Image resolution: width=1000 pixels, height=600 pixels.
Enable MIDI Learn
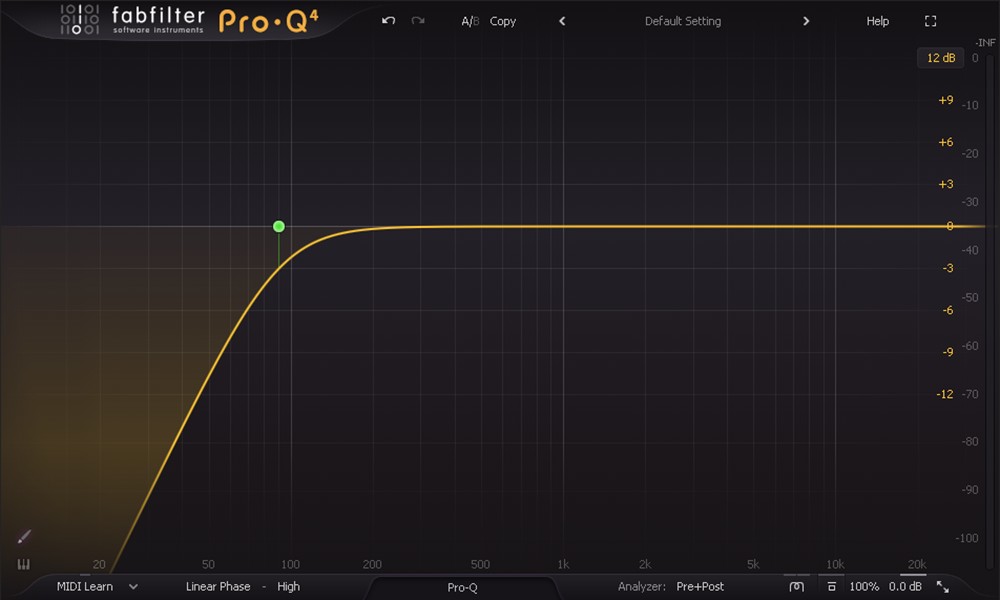pos(85,587)
